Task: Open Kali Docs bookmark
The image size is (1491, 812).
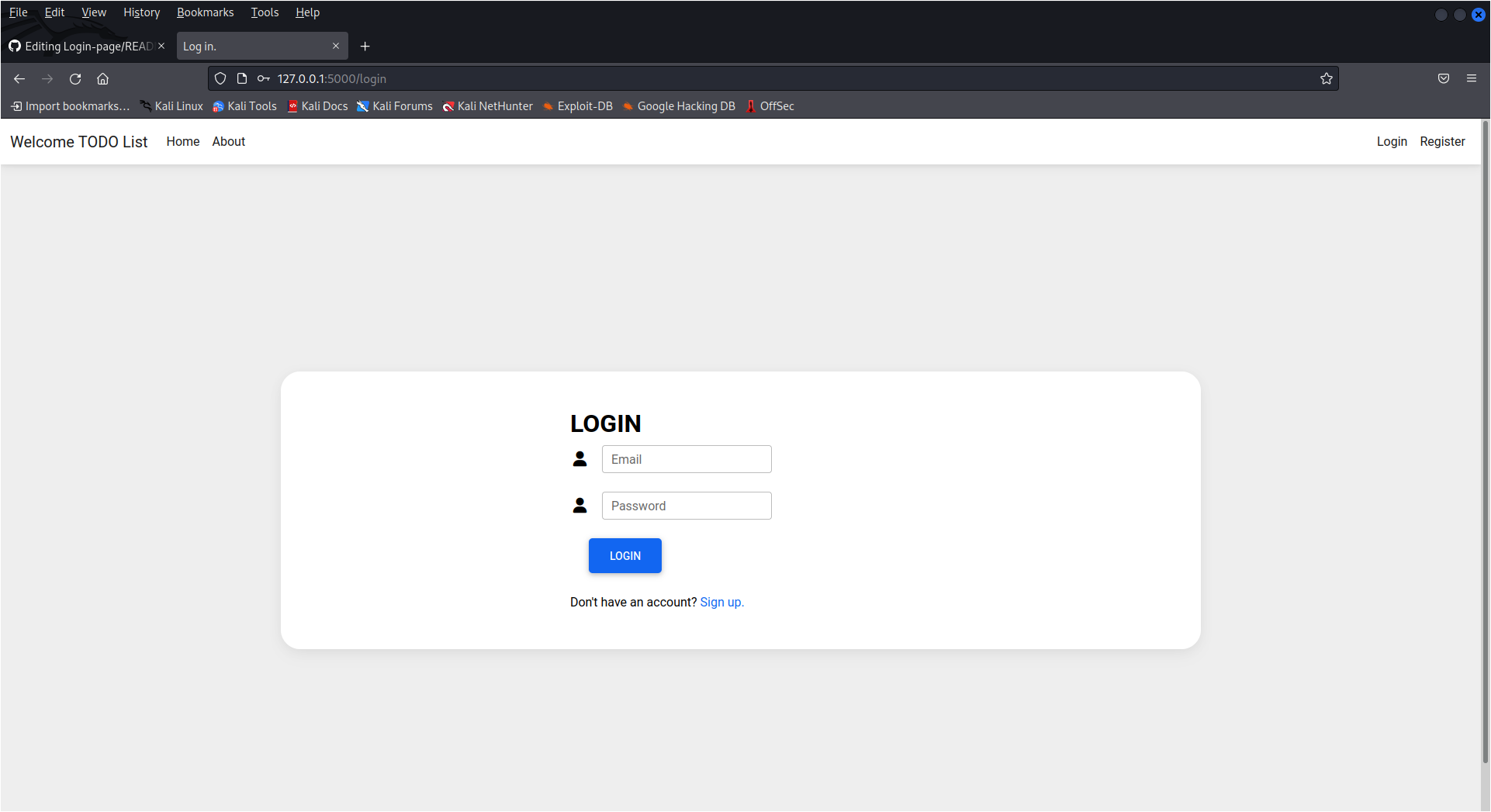Action: [x=317, y=106]
